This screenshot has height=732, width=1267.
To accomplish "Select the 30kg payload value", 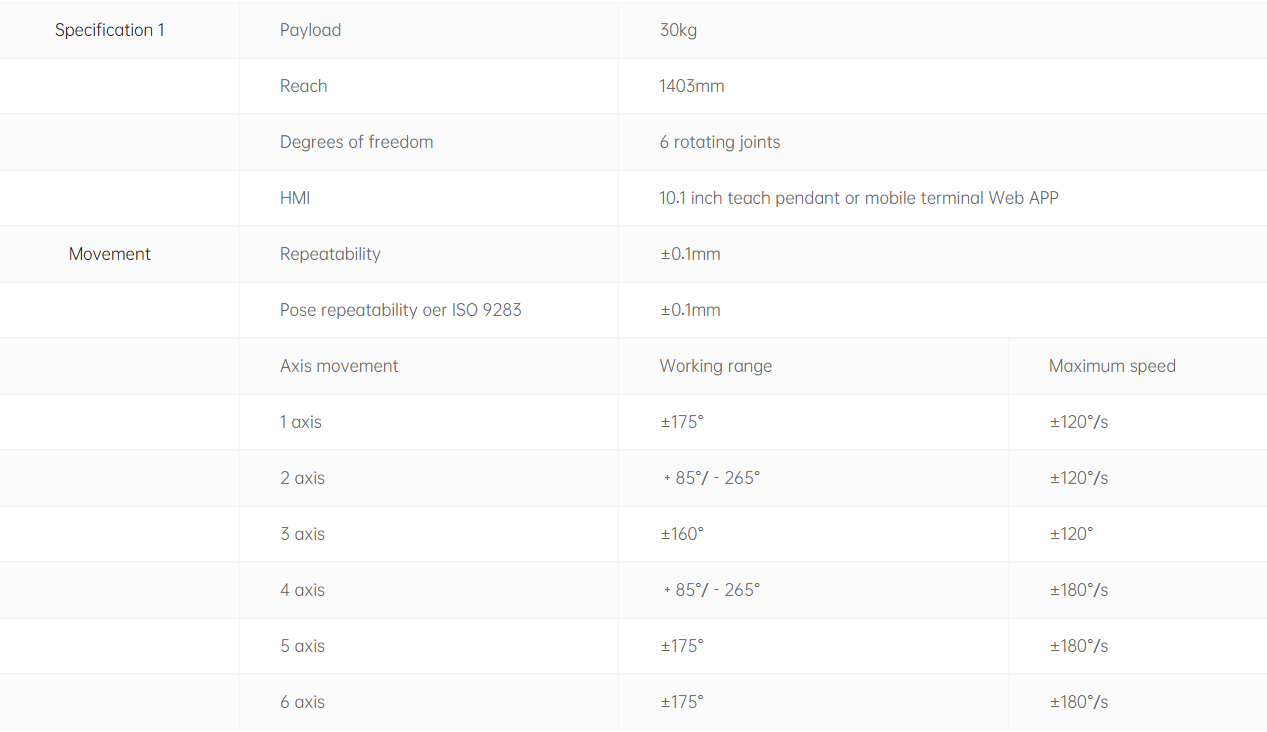I will pos(678,30).
